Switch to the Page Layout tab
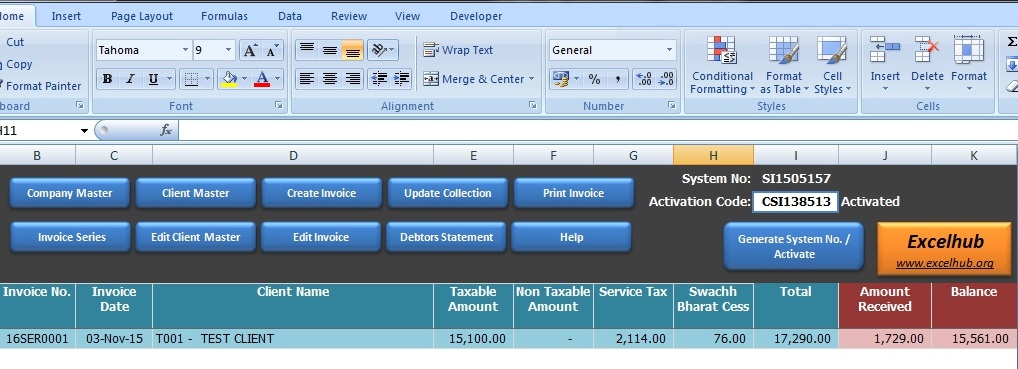Screen dimensions: 1018x369 point(142,16)
